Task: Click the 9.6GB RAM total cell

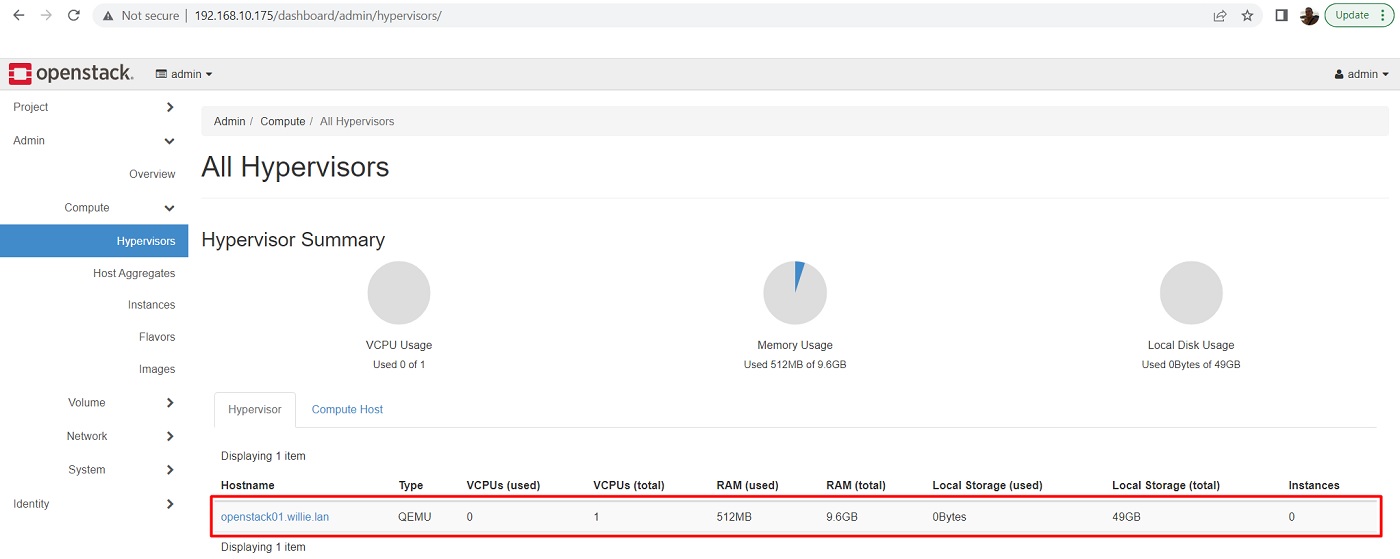Action: point(844,517)
